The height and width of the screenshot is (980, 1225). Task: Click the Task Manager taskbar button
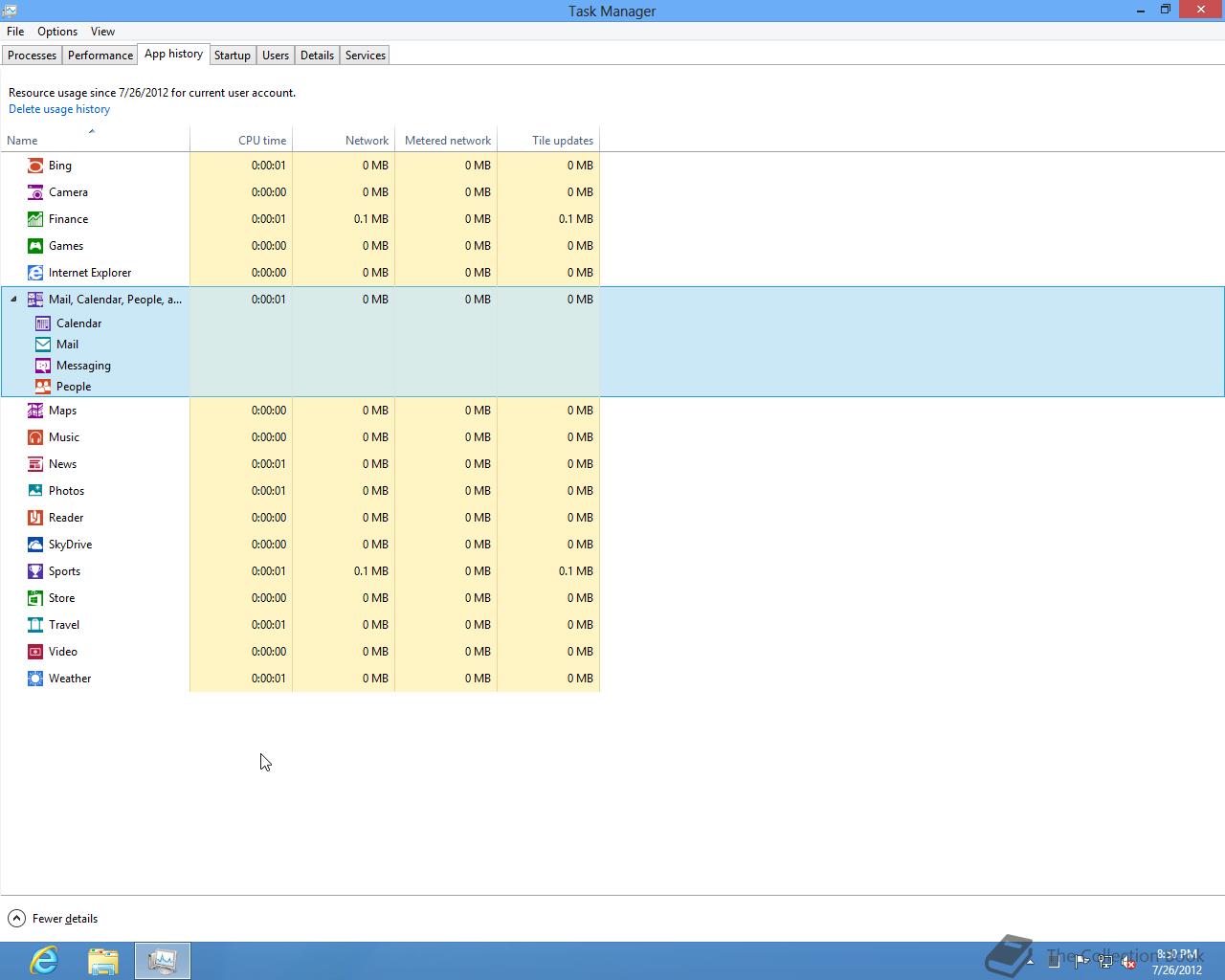163,961
